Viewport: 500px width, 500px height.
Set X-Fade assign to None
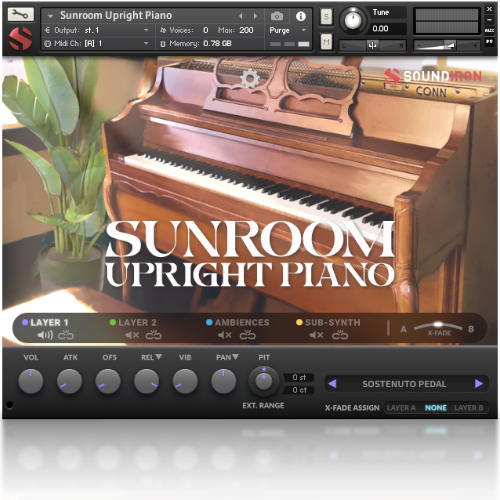(436, 408)
